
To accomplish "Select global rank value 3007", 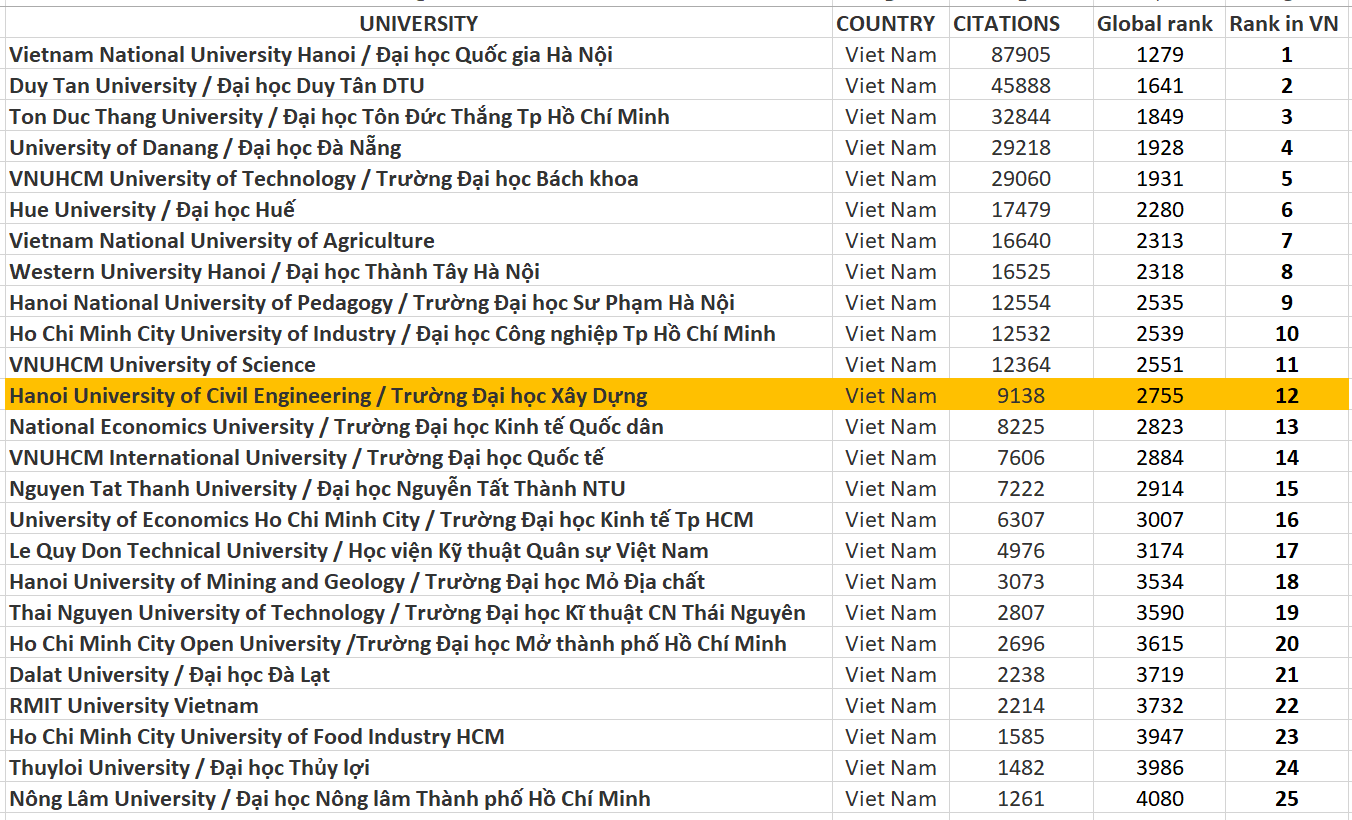I will pos(1159,519).
